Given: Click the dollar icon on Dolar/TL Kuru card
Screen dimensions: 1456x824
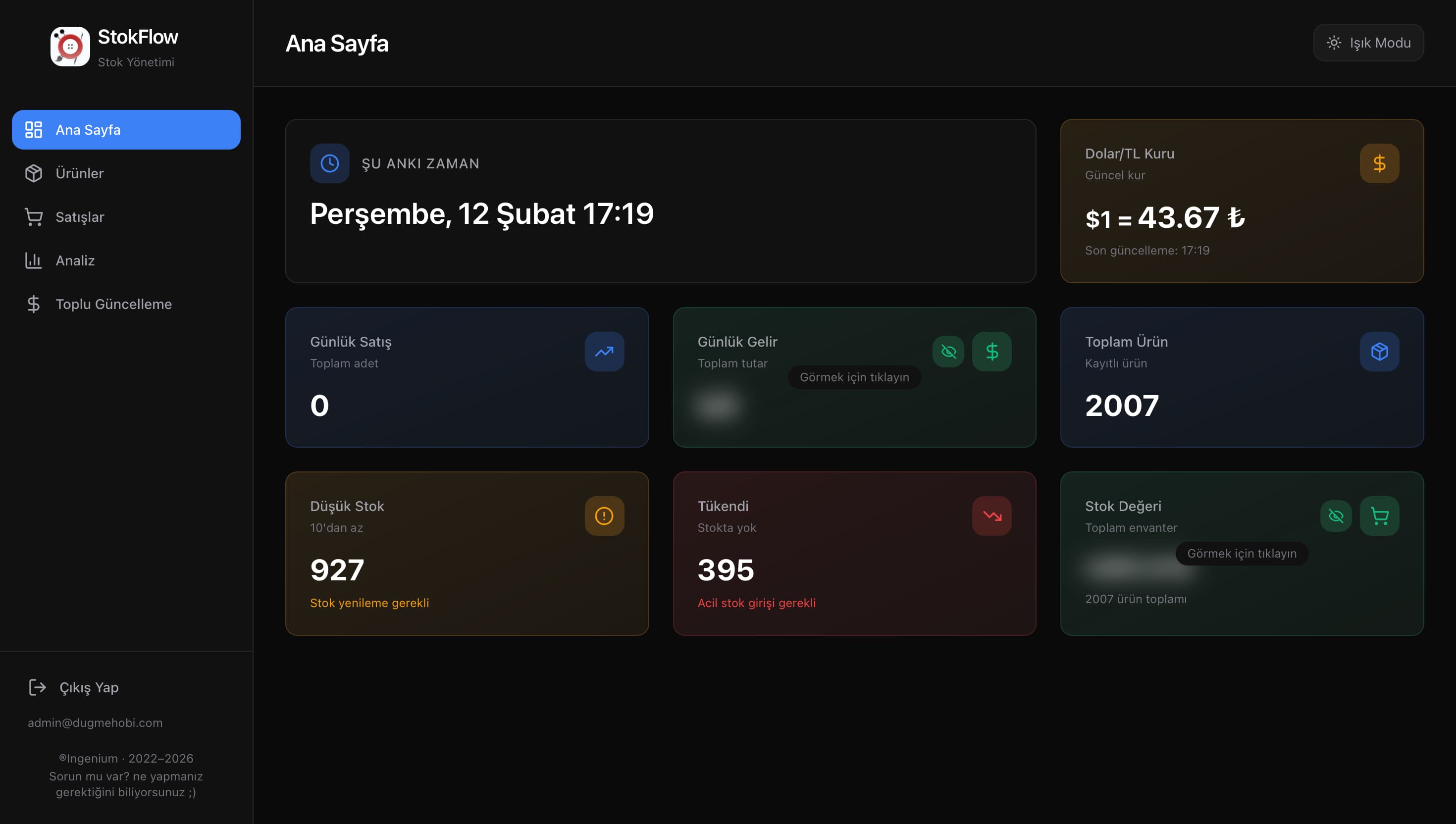Looking at the screenshot, I should [x=1379, y=163].
